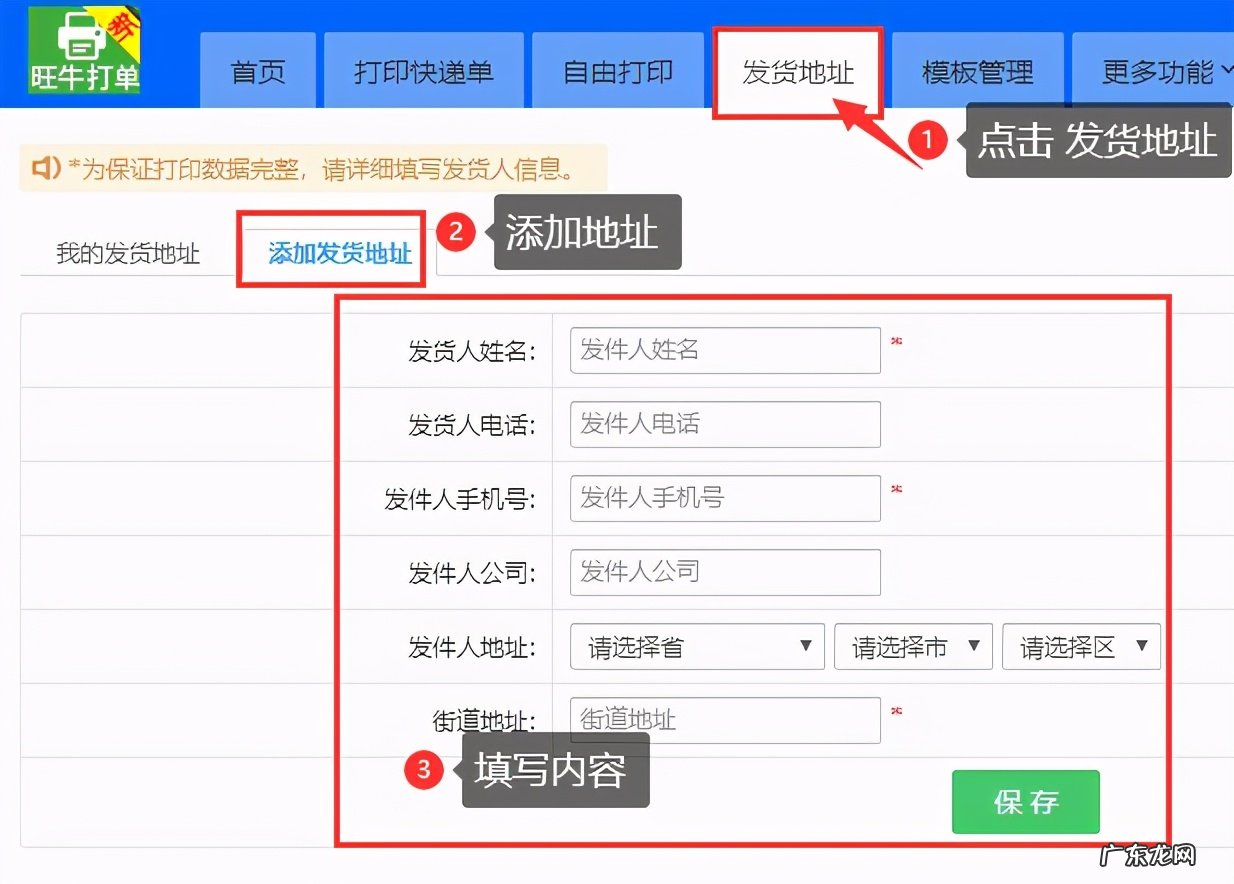1234x884 pixels.
Task: Click the numbered marker labeled 2
Action: [x=456, y=236]
